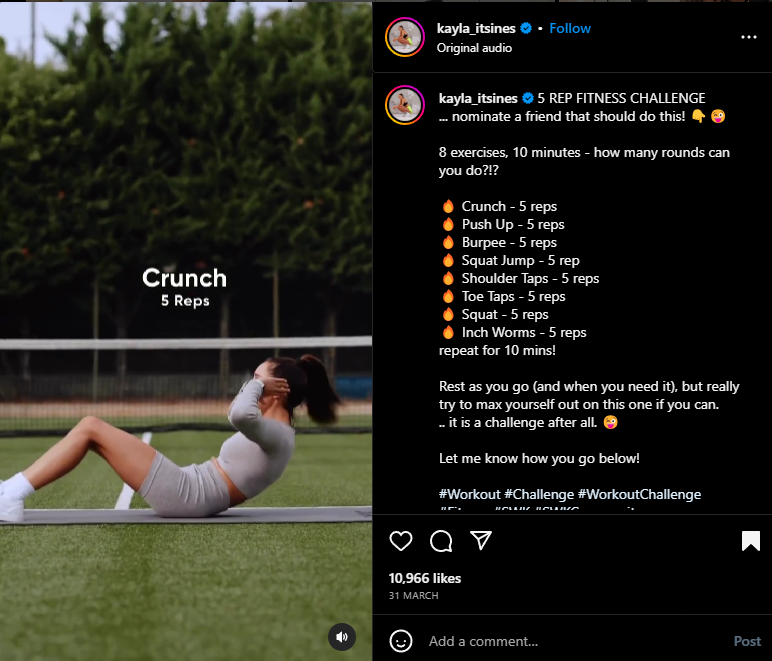Image resolution: width=772 pixels, height=661 pixels.
Task: Like the post with heart icon
Action: click(x=401, y=541)
